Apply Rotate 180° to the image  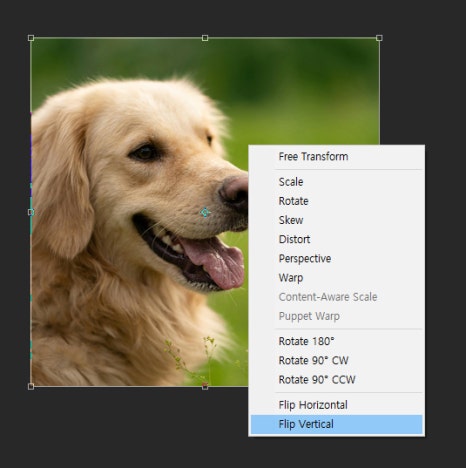(336, 341)
